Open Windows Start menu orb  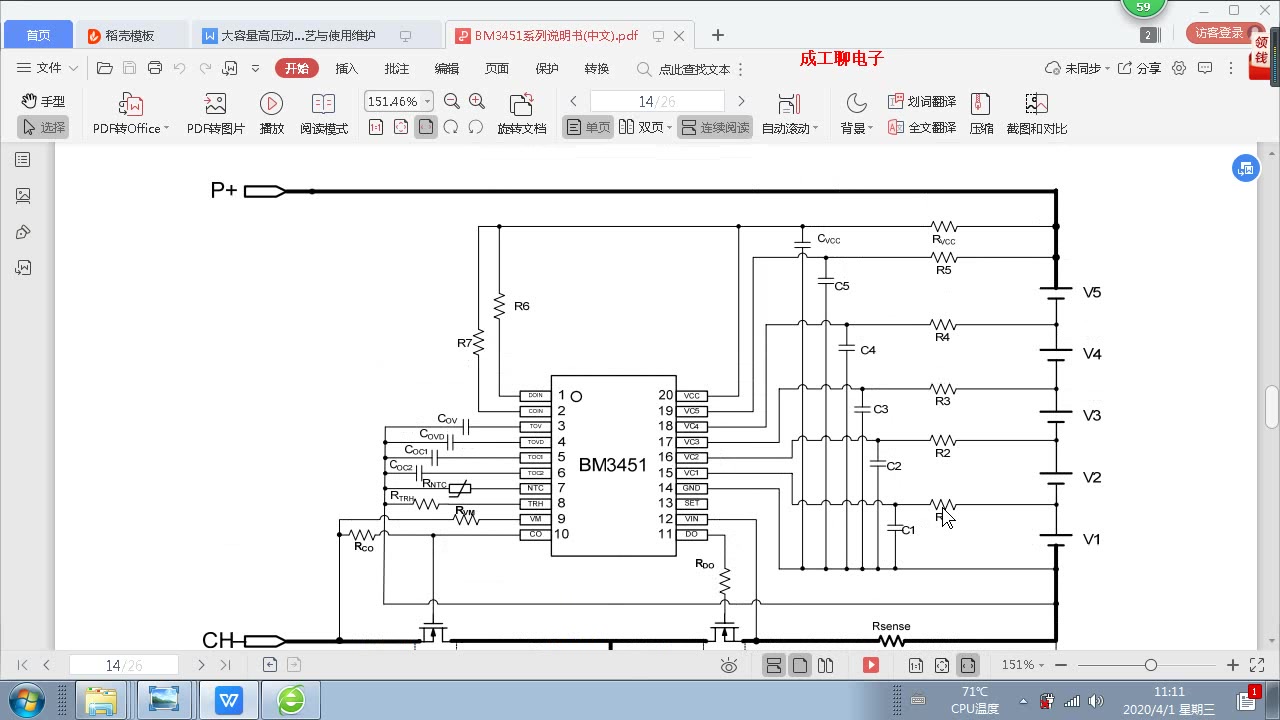coord(25,699)
